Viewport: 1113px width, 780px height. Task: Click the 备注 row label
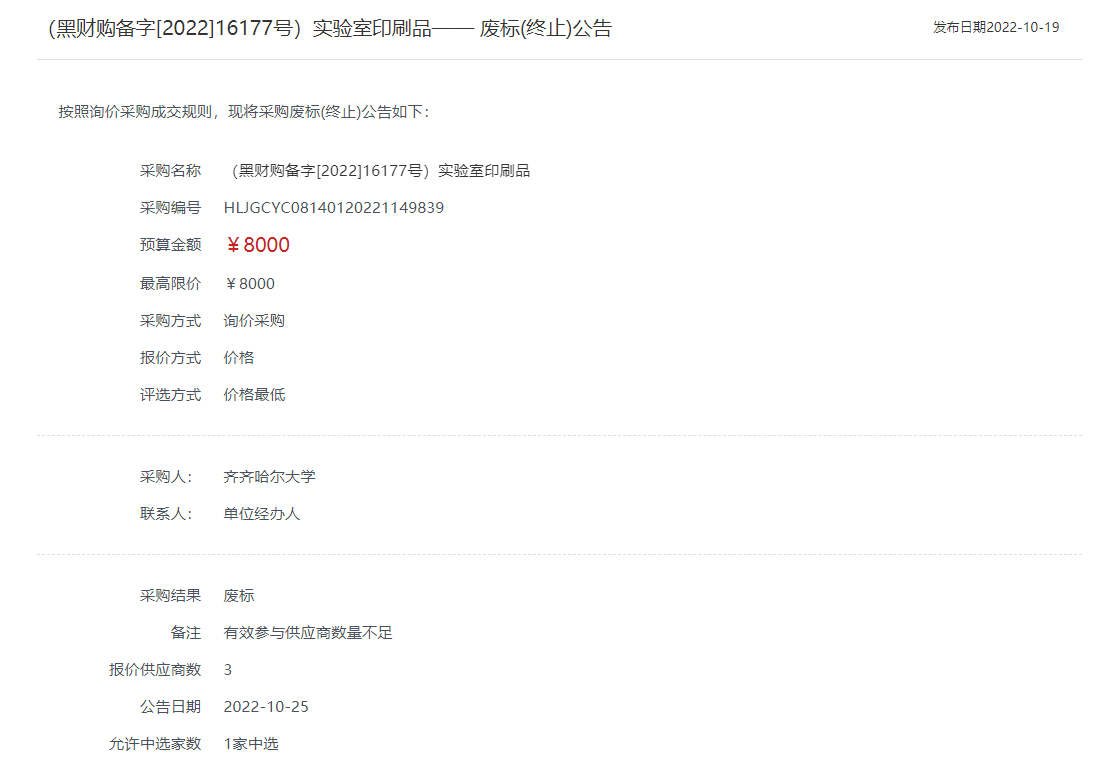click(x=188, y=632)
